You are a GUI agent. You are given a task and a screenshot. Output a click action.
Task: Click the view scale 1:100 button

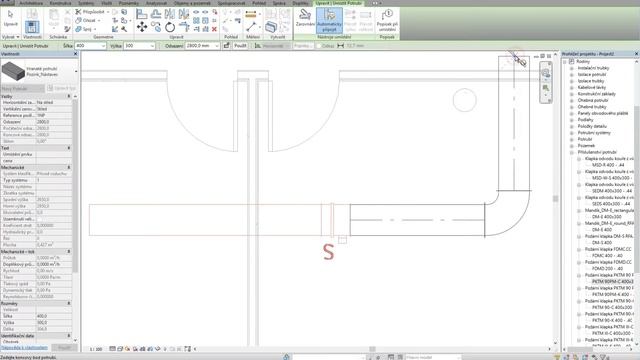[x=96, y=349]
